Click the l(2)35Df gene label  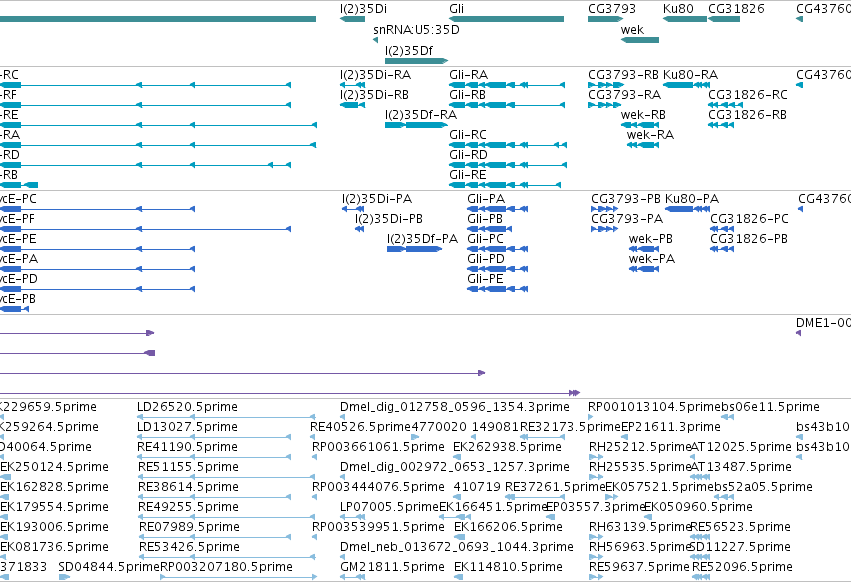tap(409, 50)
